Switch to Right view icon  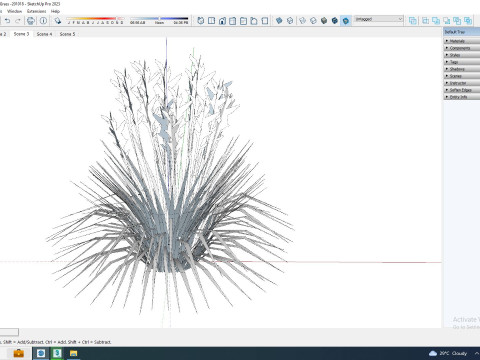[x=233, y=21]
